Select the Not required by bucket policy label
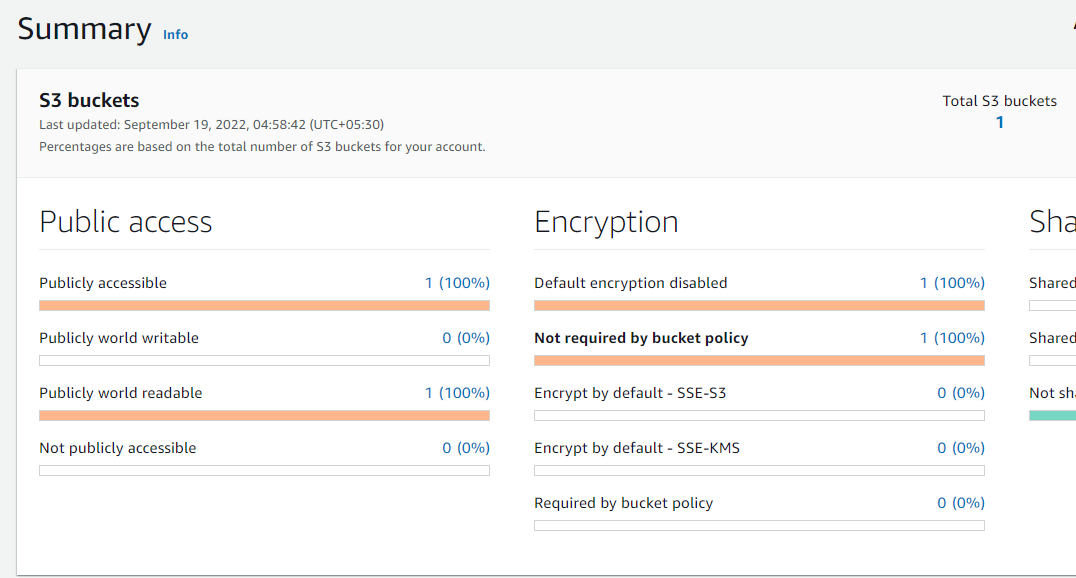The image size is (1076, 578). tap(641, 338)
